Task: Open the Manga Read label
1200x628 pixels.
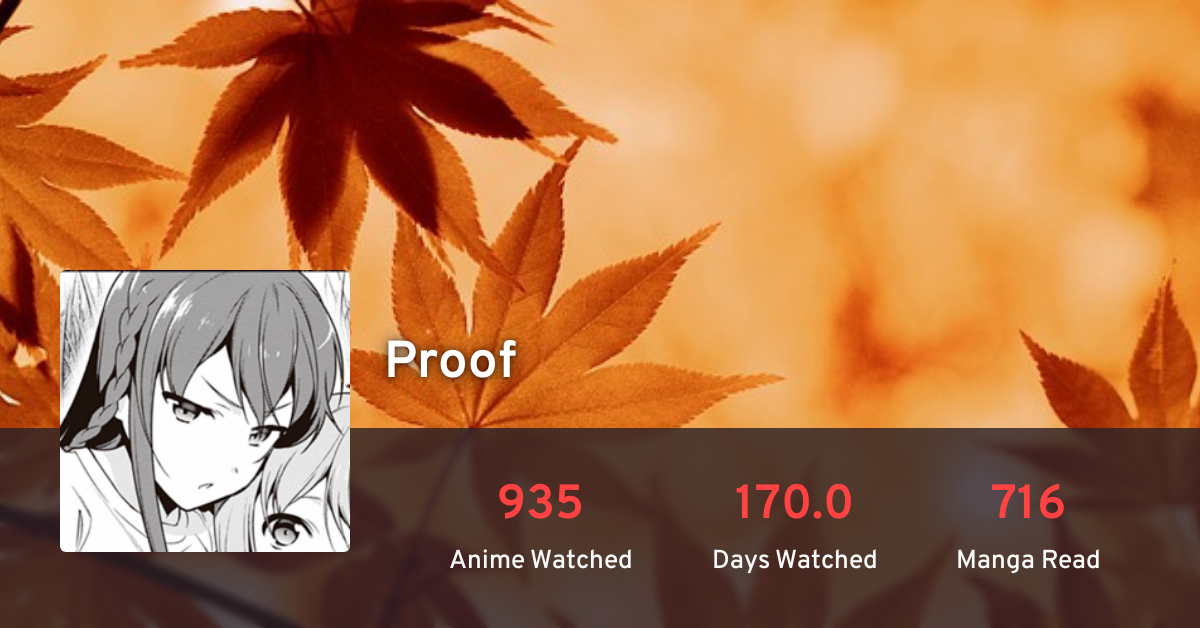Action: pyautogui.click(x=1028, y=559)
